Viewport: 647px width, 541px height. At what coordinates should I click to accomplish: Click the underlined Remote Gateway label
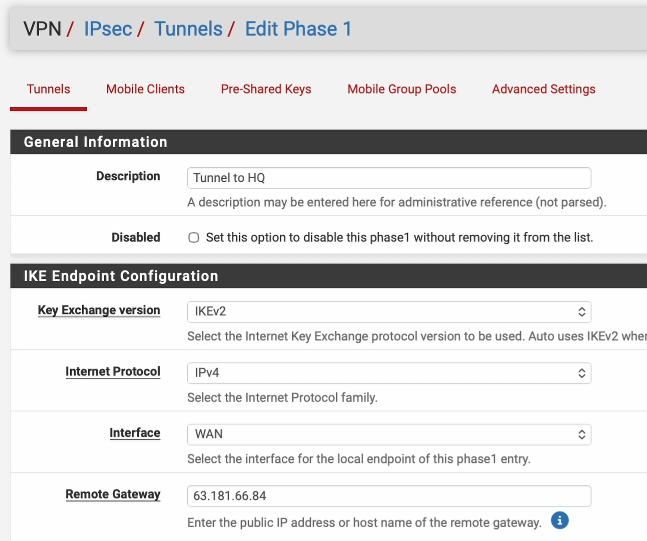(112, 494)
